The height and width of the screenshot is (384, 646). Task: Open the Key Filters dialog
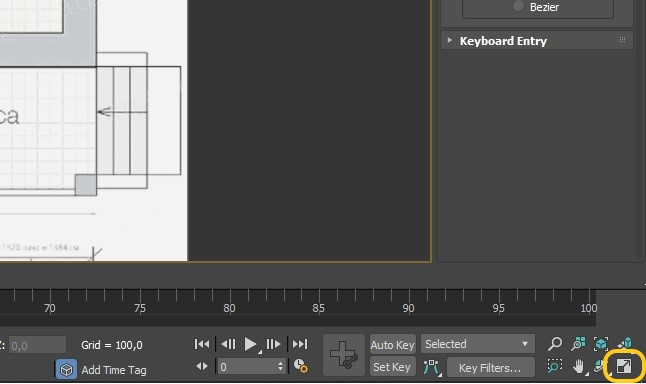tap(490, 367)
